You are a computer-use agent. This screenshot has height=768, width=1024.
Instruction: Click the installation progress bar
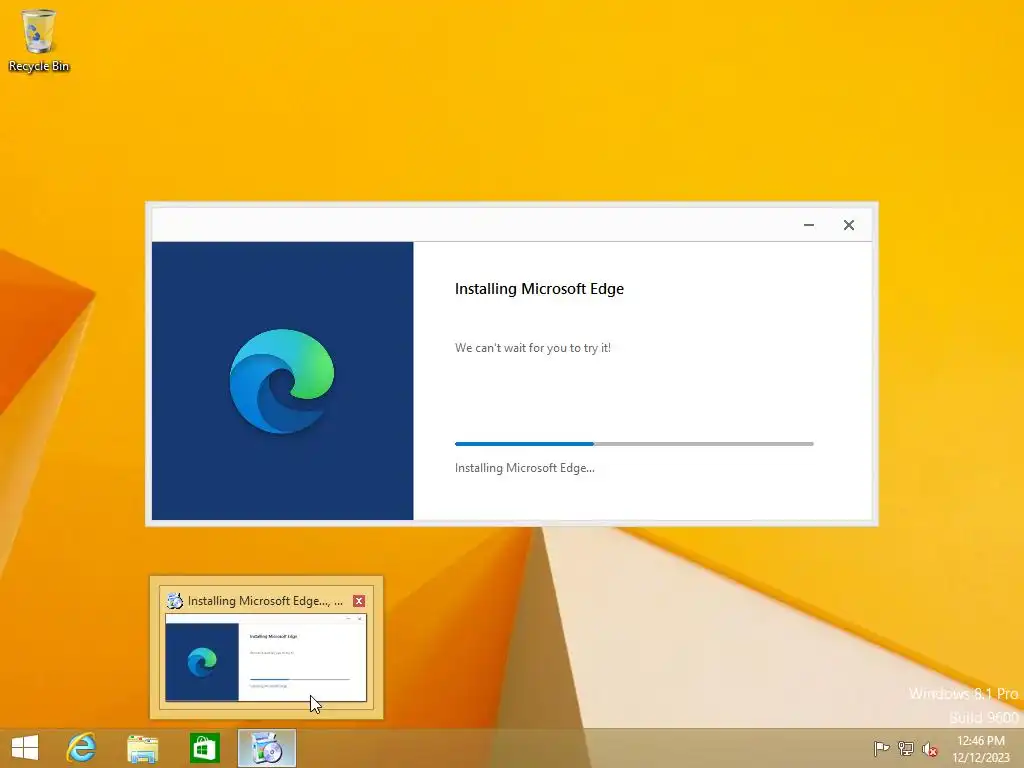coord(634,444)
